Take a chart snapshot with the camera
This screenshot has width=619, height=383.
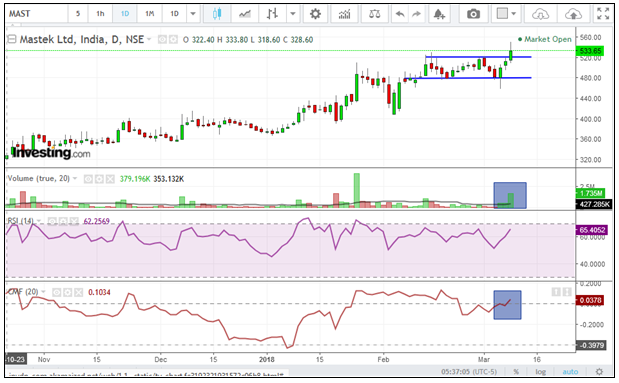(x=473, y=14)
